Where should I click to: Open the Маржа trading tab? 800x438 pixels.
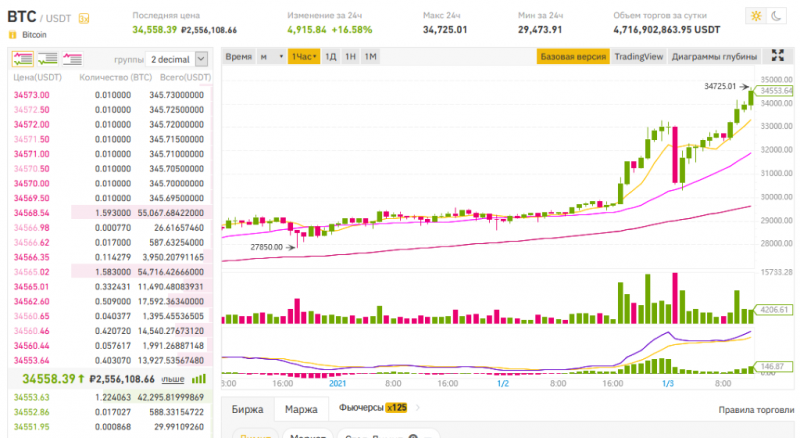[x=301, y=409]
